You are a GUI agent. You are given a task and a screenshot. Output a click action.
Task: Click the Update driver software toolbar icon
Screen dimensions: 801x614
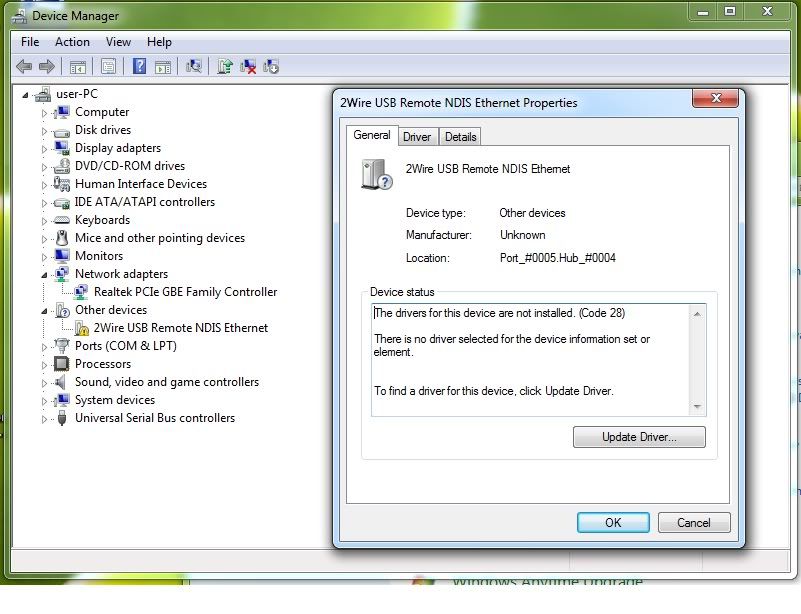pos(224,66)
